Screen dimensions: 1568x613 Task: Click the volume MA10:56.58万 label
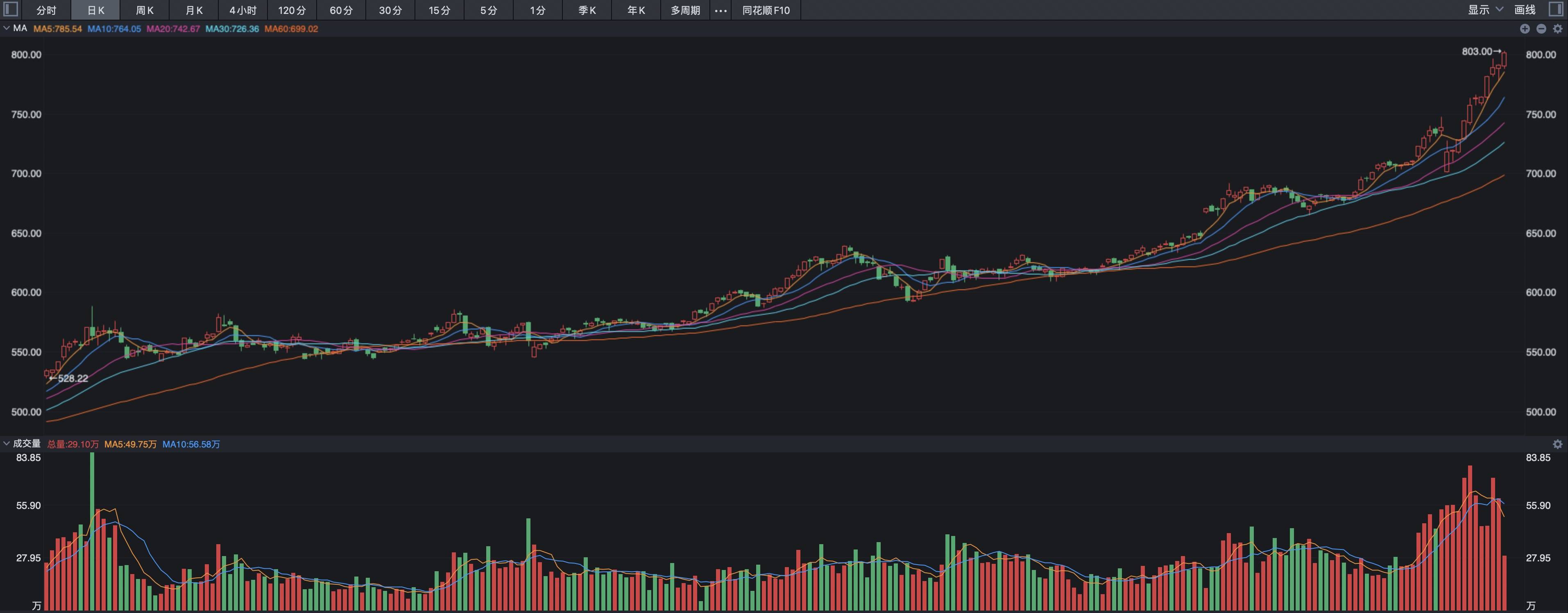tap(191, 444)
